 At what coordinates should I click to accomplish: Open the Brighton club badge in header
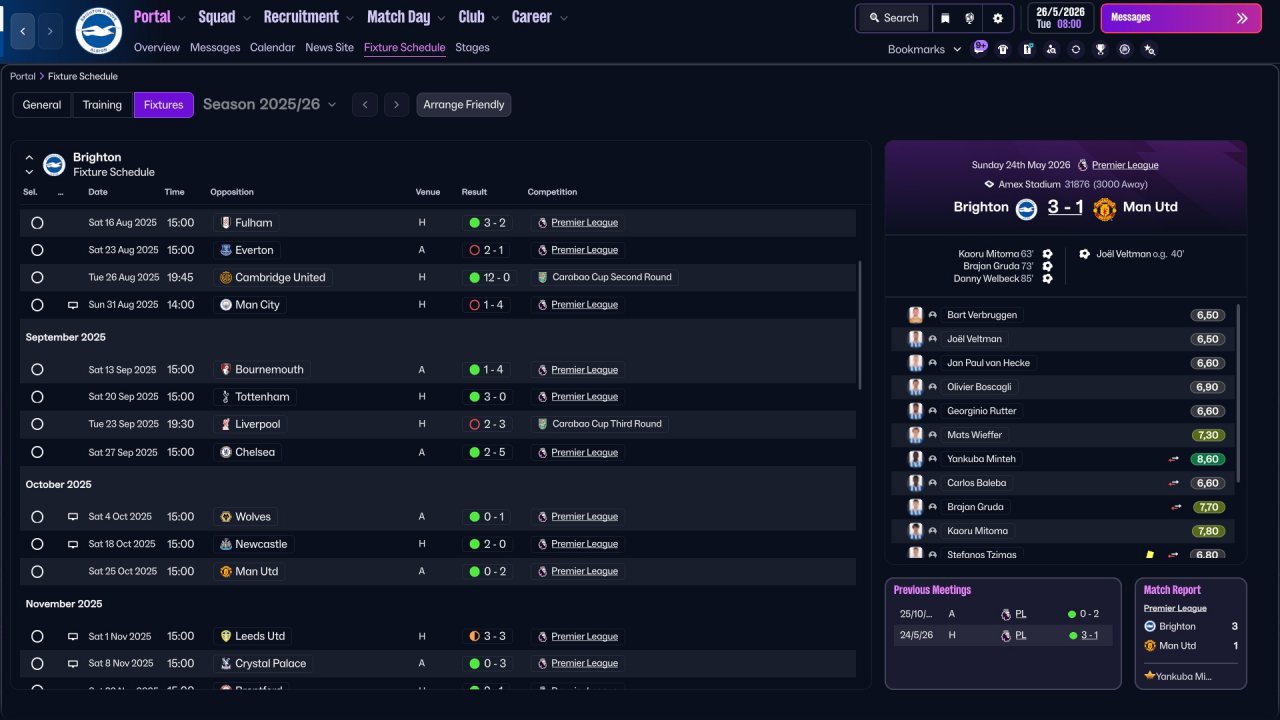click(98, 31)
